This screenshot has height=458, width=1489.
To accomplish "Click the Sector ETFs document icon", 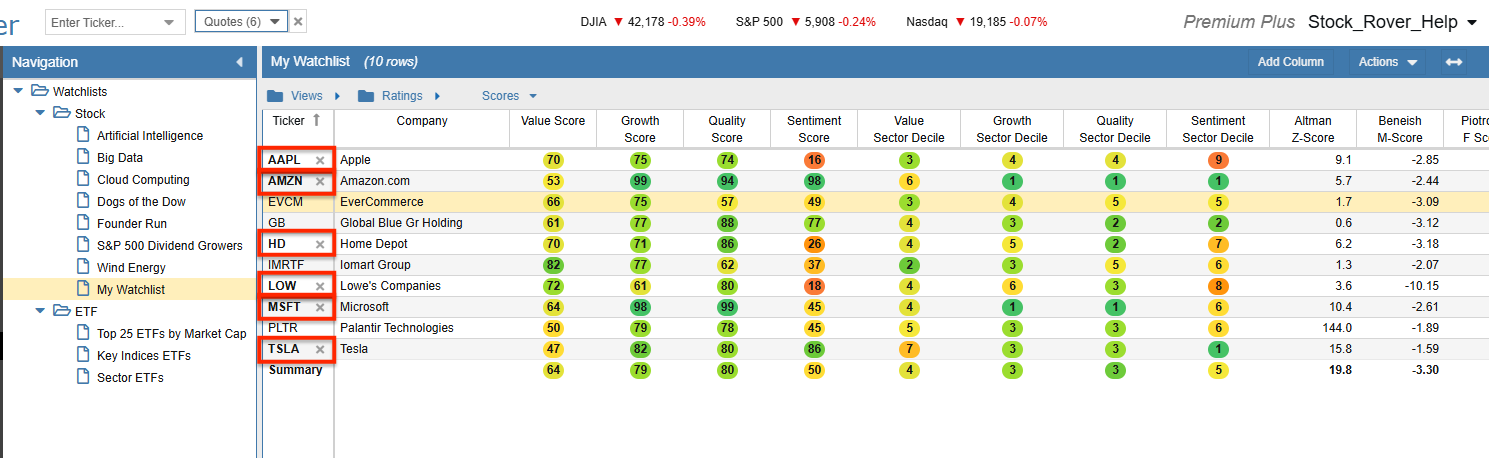I will click(x=84, y=377).
